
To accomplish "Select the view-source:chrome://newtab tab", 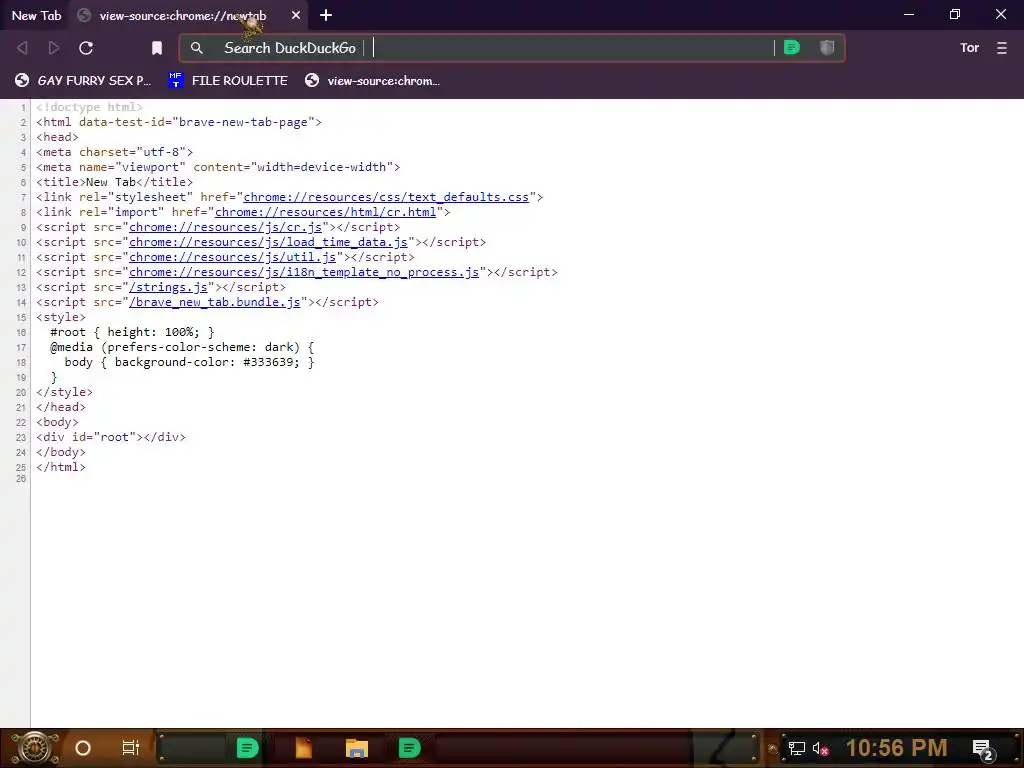I will 182,16.
